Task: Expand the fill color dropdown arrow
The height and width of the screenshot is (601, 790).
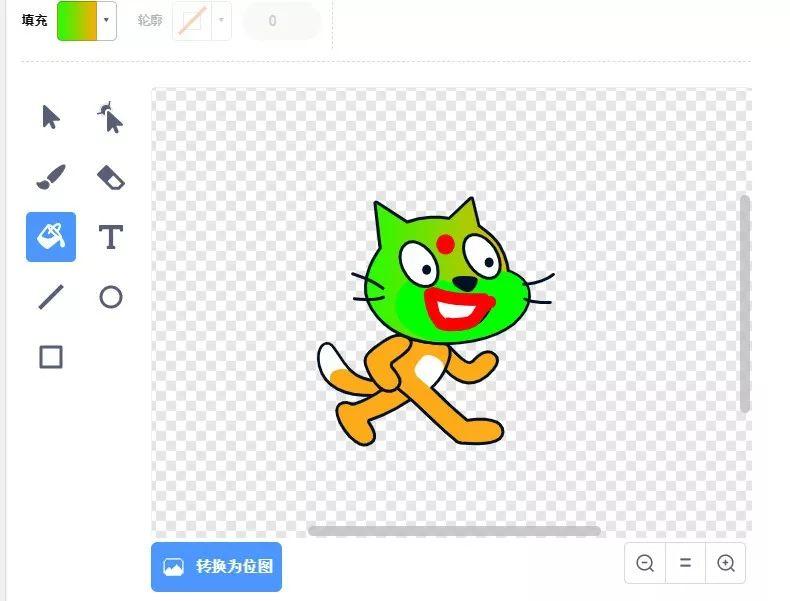Action: [x=106, y=20]
